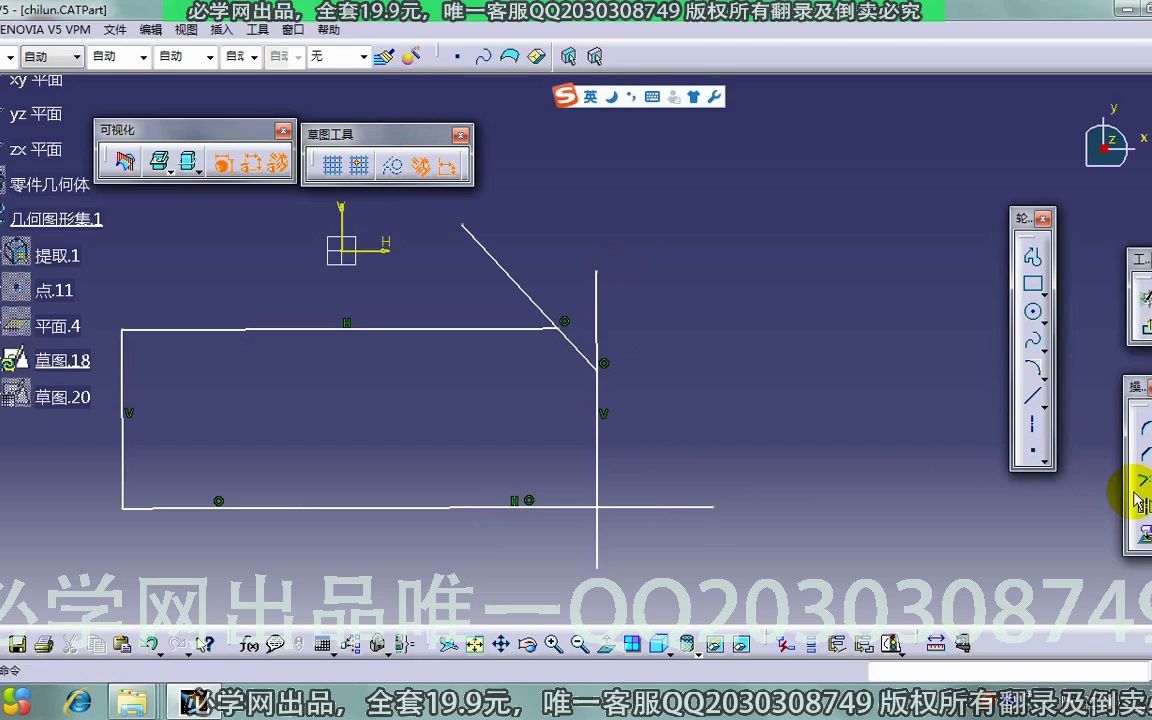
Task: Select the Spline curve tool
Action: click(x=1033, y=339)
